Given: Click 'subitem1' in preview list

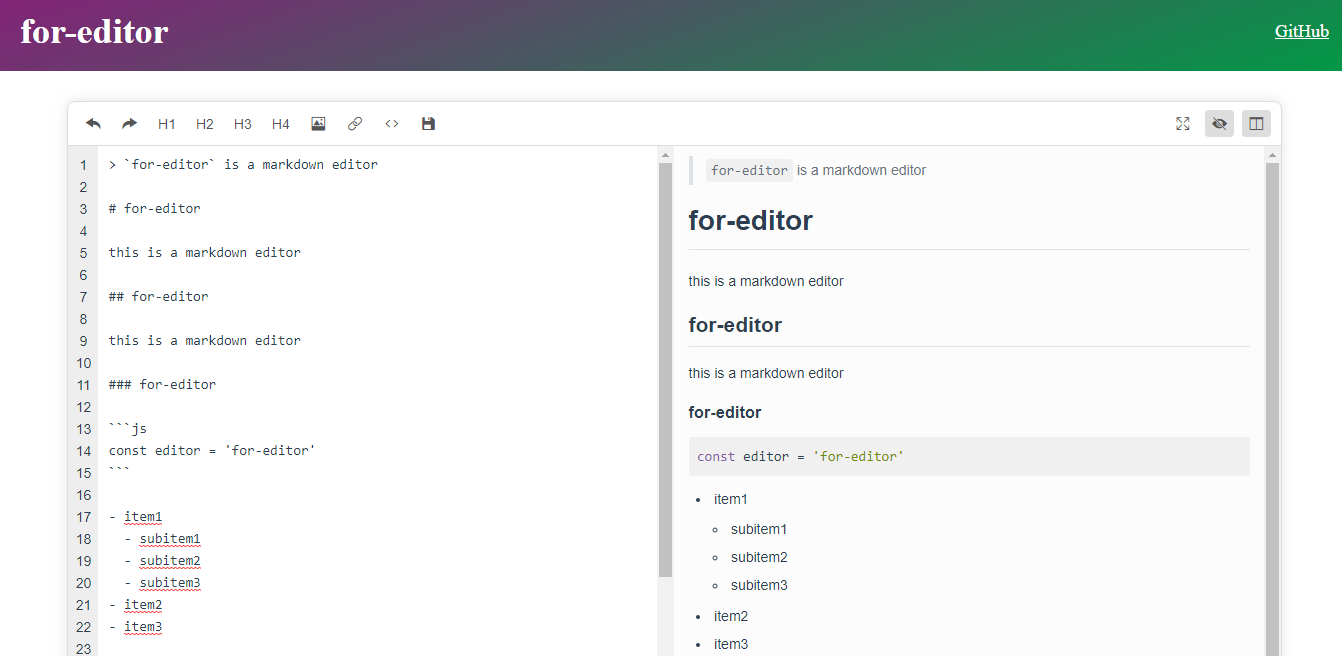Looking at the screenshot, I should 759,529.
